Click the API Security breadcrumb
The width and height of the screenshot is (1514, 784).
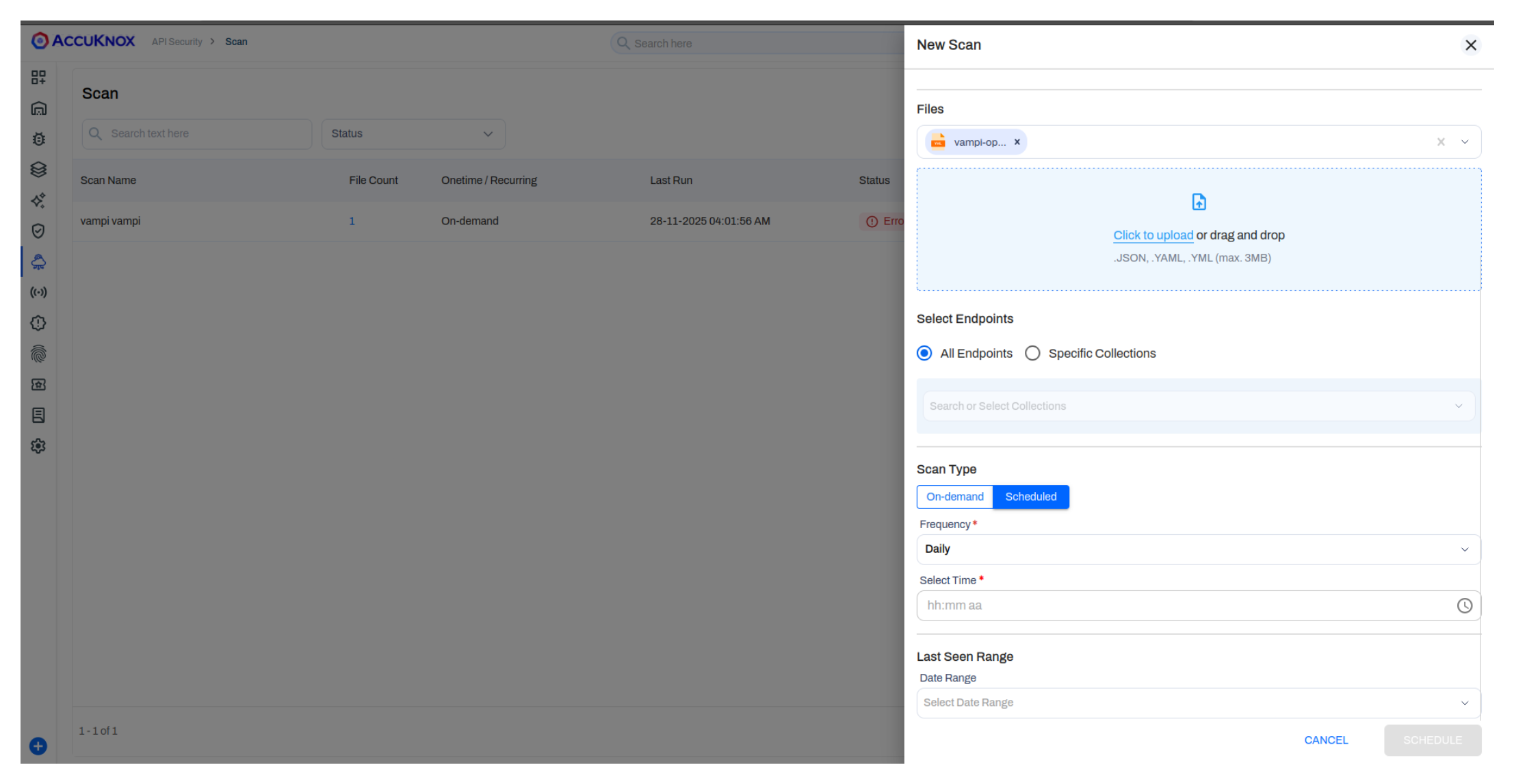[x=177, y=42]
